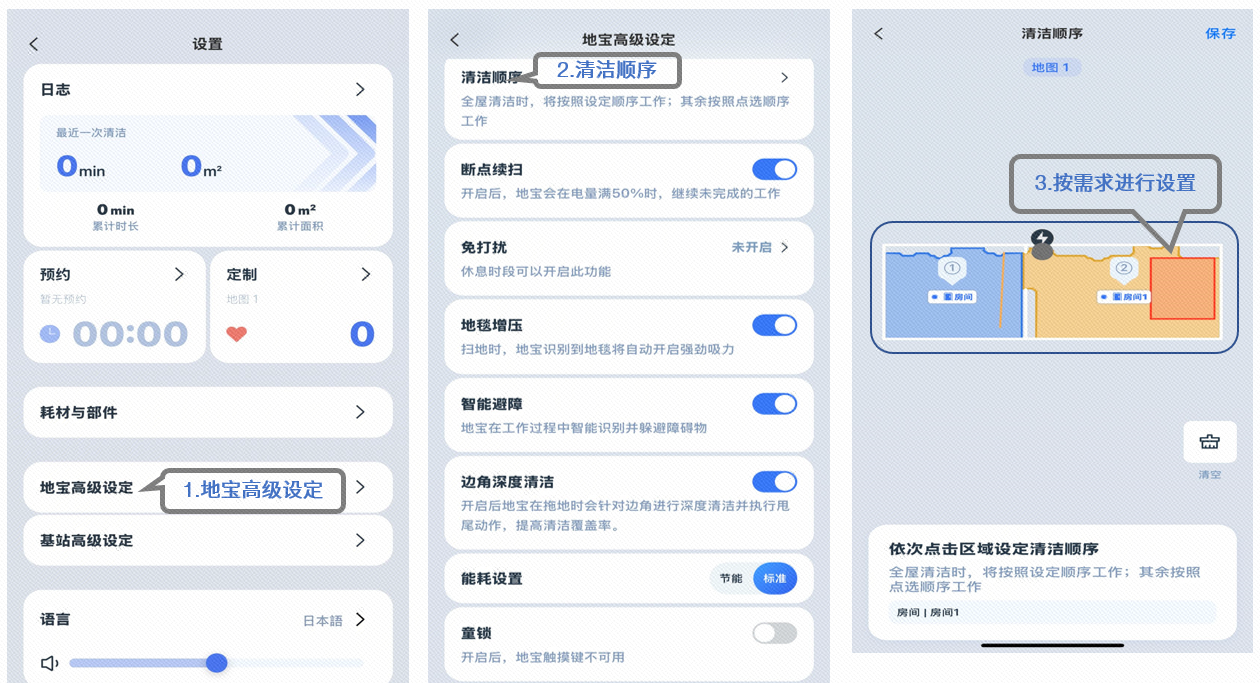
Task: Click 保存 to save cleaning order
Action: (x=1220, y=34)
